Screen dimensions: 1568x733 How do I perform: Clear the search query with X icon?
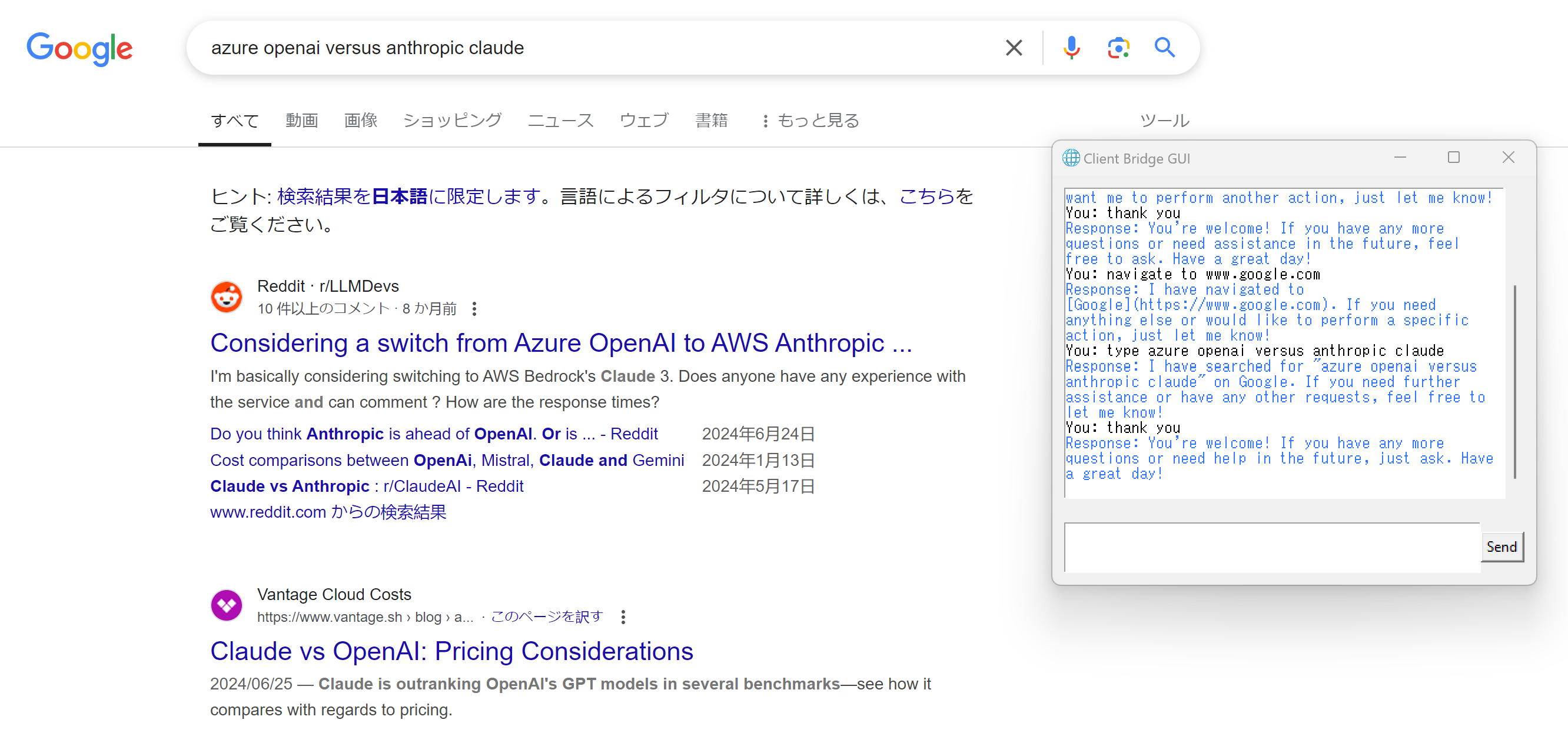coord(1014,48)
